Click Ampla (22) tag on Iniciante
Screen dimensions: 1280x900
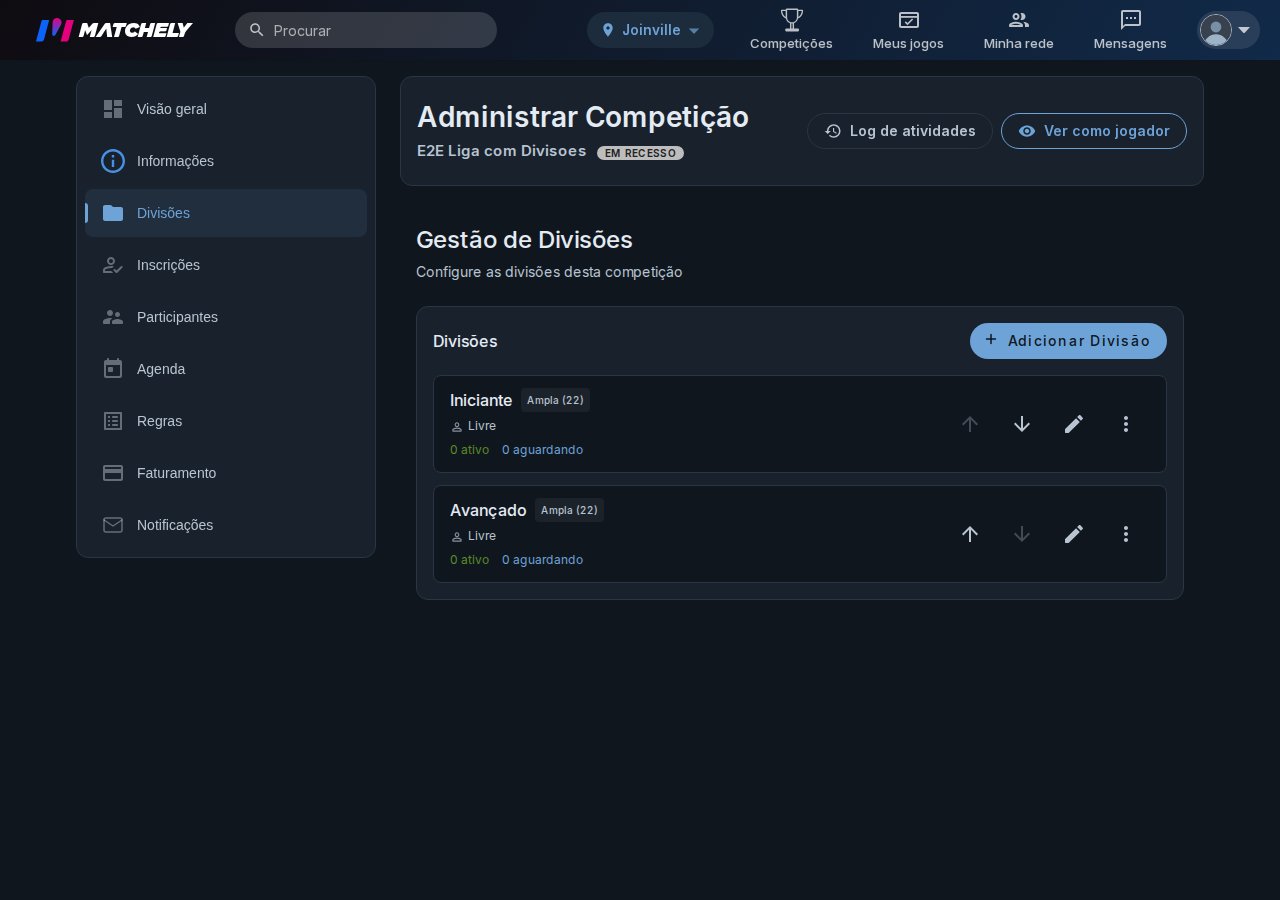pos(555,400)
